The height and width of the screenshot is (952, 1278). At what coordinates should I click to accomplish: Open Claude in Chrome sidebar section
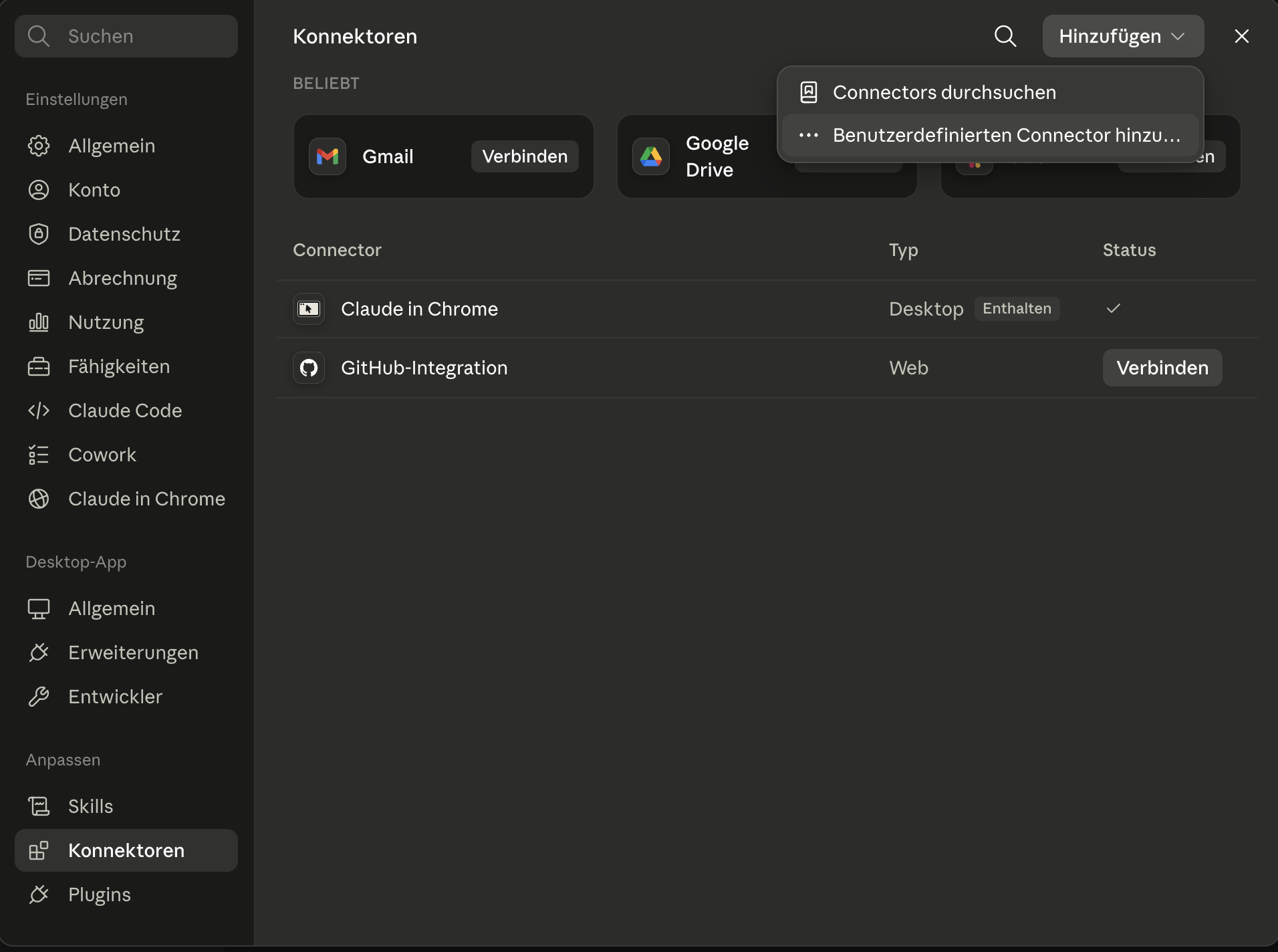(126, 499)
